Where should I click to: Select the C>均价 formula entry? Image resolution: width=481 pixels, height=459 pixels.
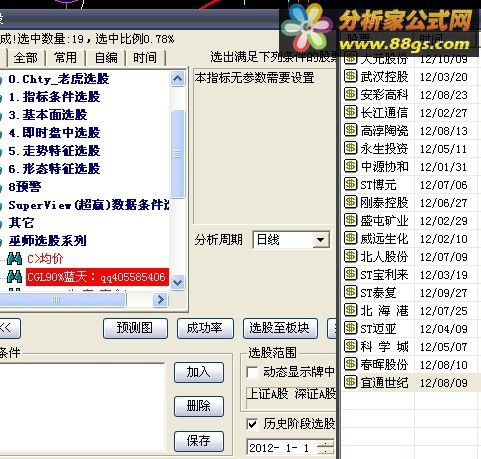tap(45, 259)
